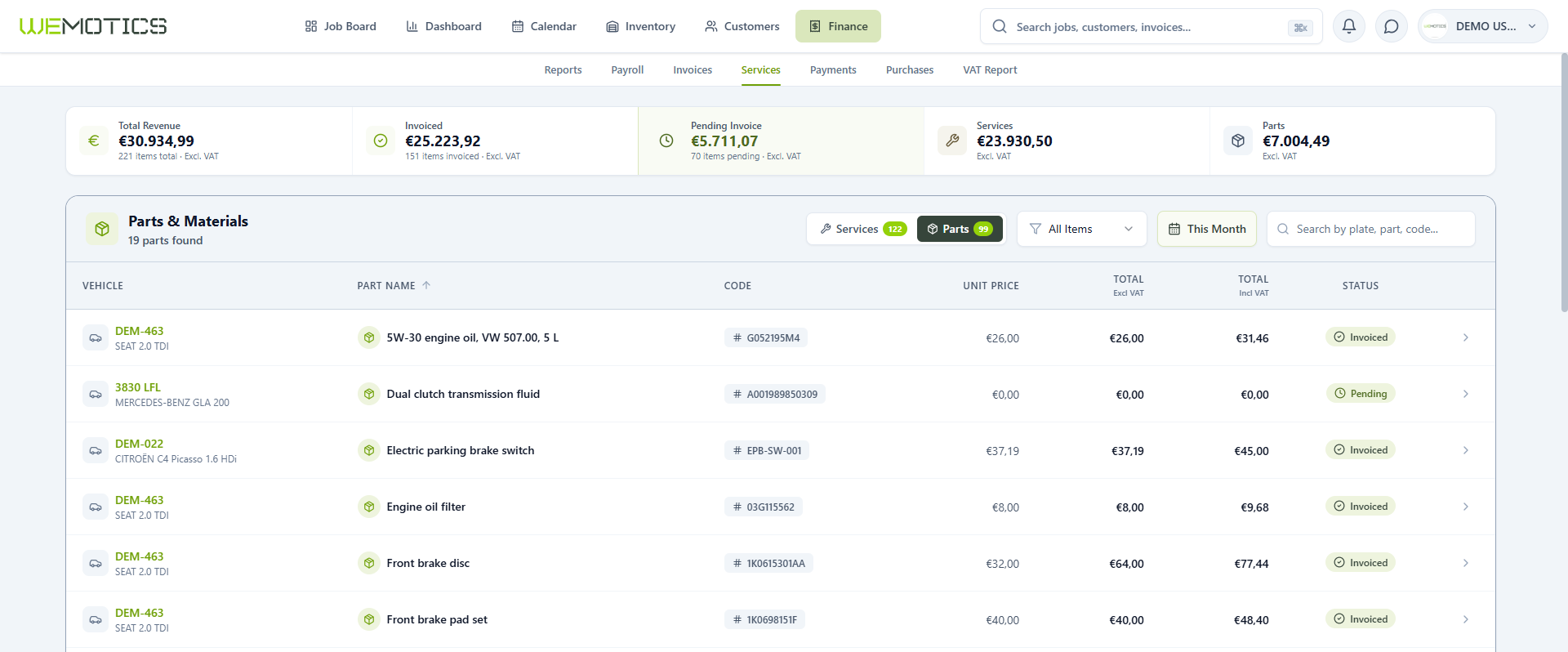This screenshot has width=1568, height=652.
Task: Open Customers in main navigation
Action: click(742, 26)
